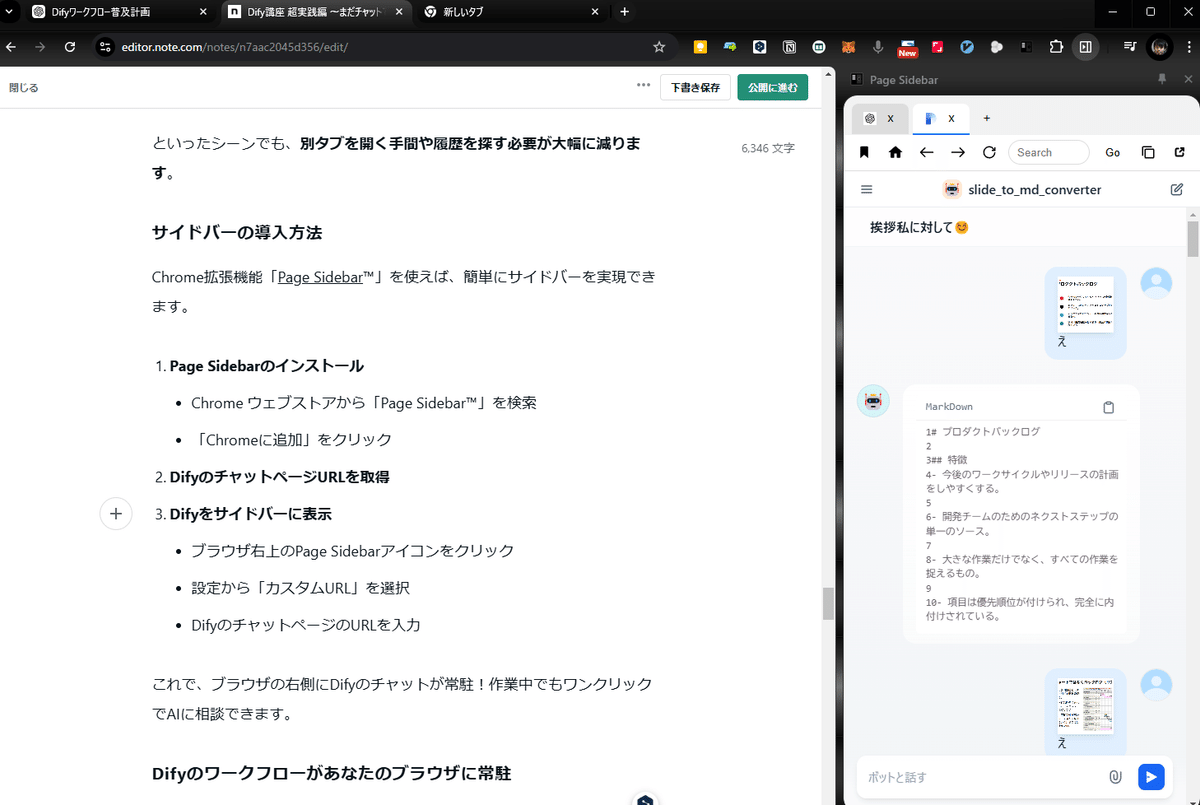The image size is (1200, 805).
Task: Open the note editor's more options menu
Action: point(644,87)
